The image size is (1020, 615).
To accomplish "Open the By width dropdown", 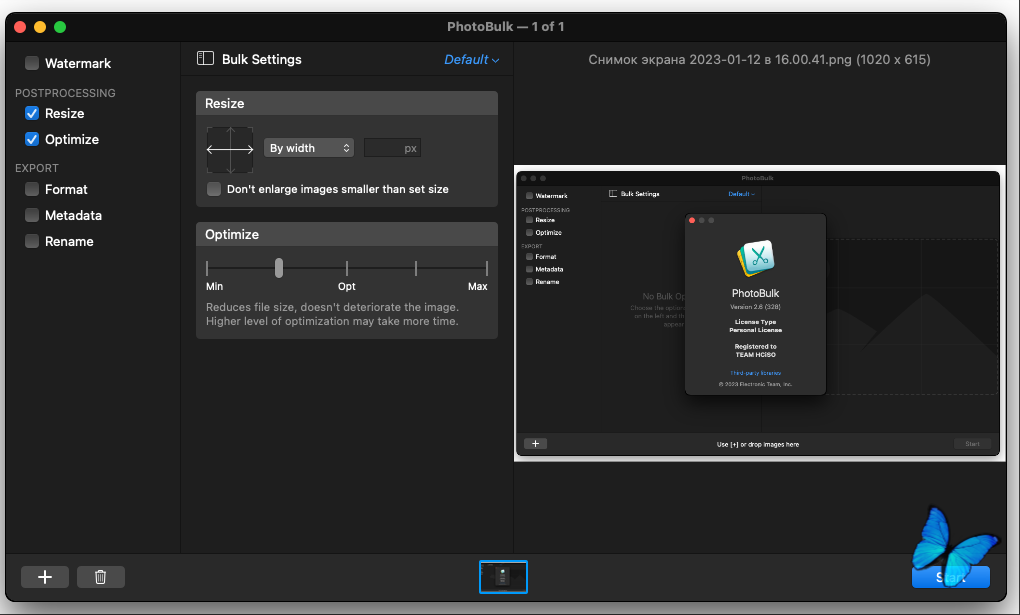I will 309,148.
